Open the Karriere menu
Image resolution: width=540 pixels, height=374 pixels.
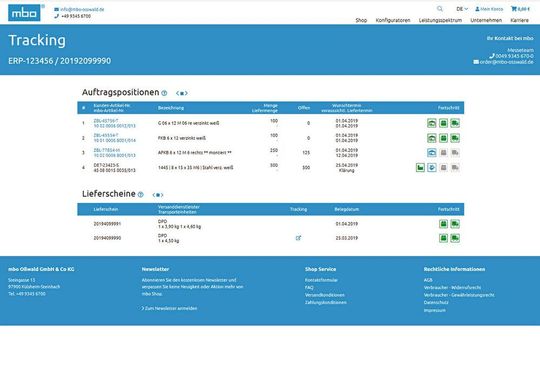tap(519, 20)
